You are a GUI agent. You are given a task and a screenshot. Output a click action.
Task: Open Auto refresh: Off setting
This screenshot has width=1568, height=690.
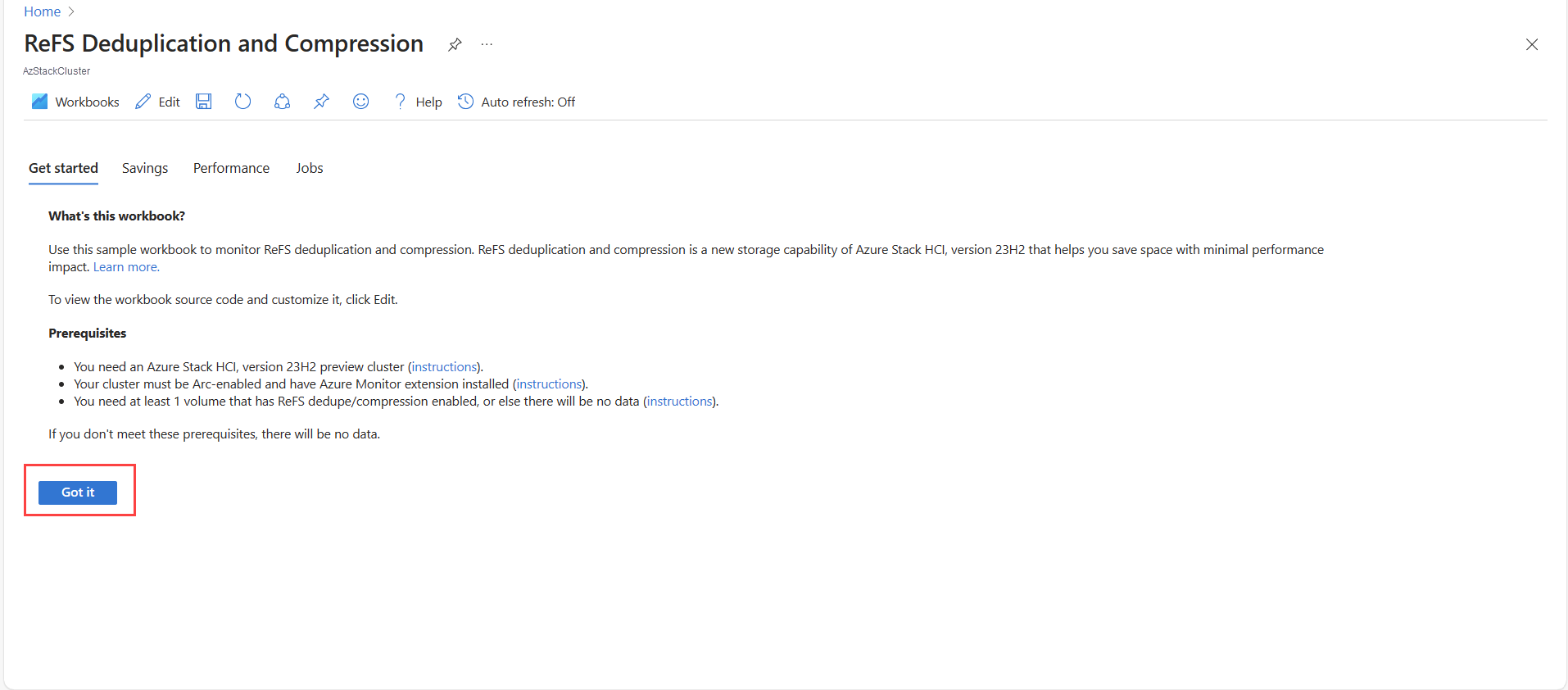(517, 102)
